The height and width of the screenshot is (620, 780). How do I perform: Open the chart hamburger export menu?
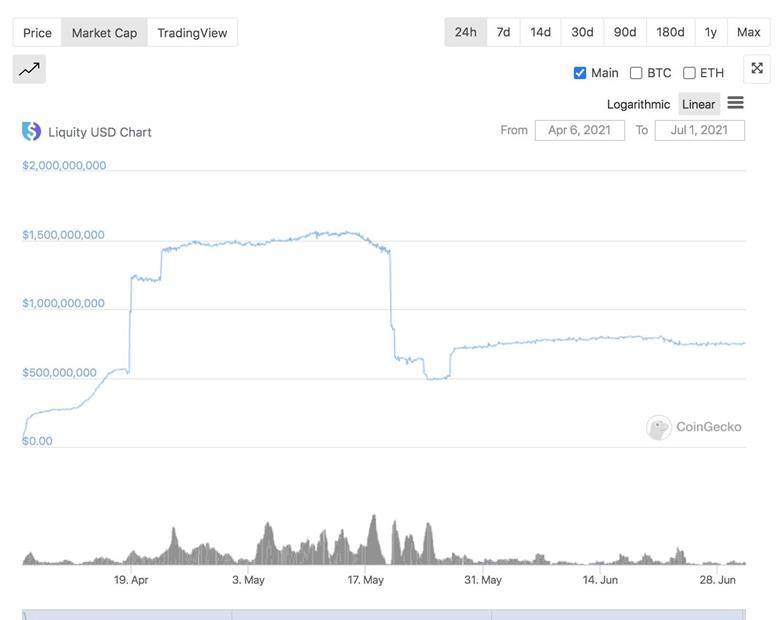[x=735, y=103]
